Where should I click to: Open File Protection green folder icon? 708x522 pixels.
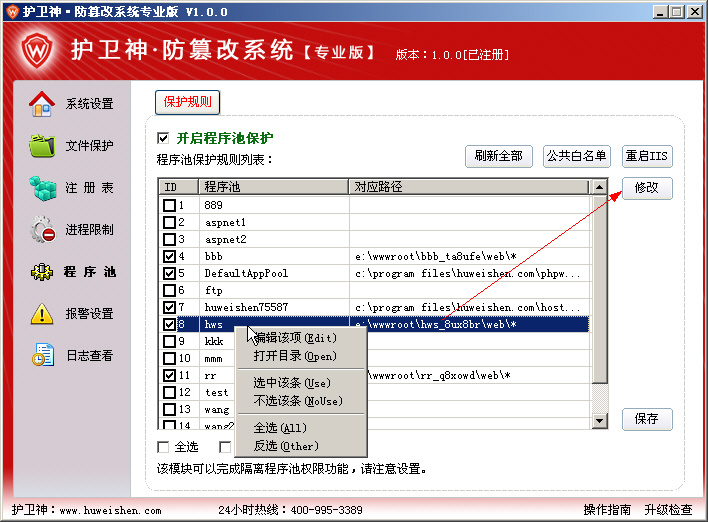pos(42,146)
